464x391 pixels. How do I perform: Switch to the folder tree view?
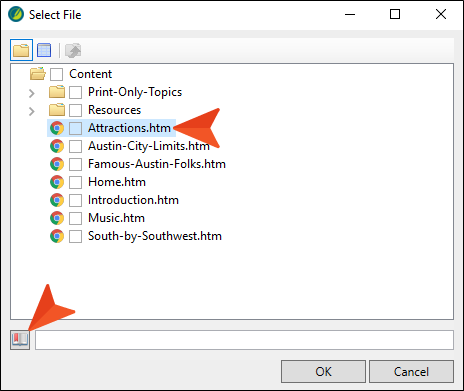(21, 50)
